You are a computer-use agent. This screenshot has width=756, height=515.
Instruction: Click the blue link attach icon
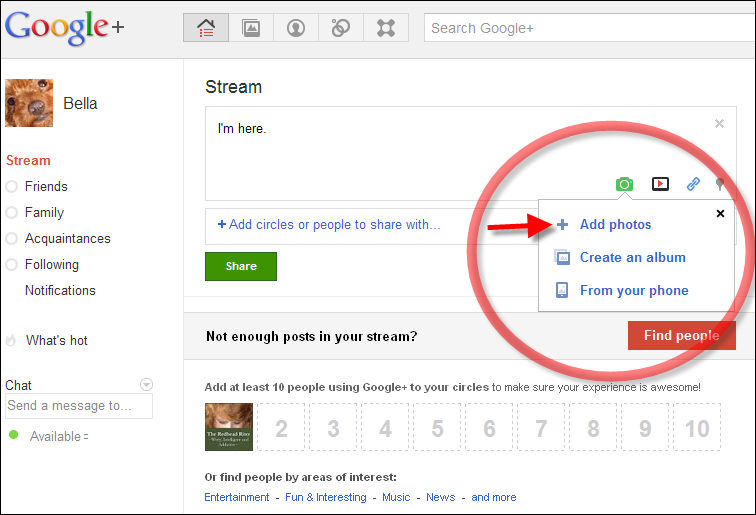(693, 184)
